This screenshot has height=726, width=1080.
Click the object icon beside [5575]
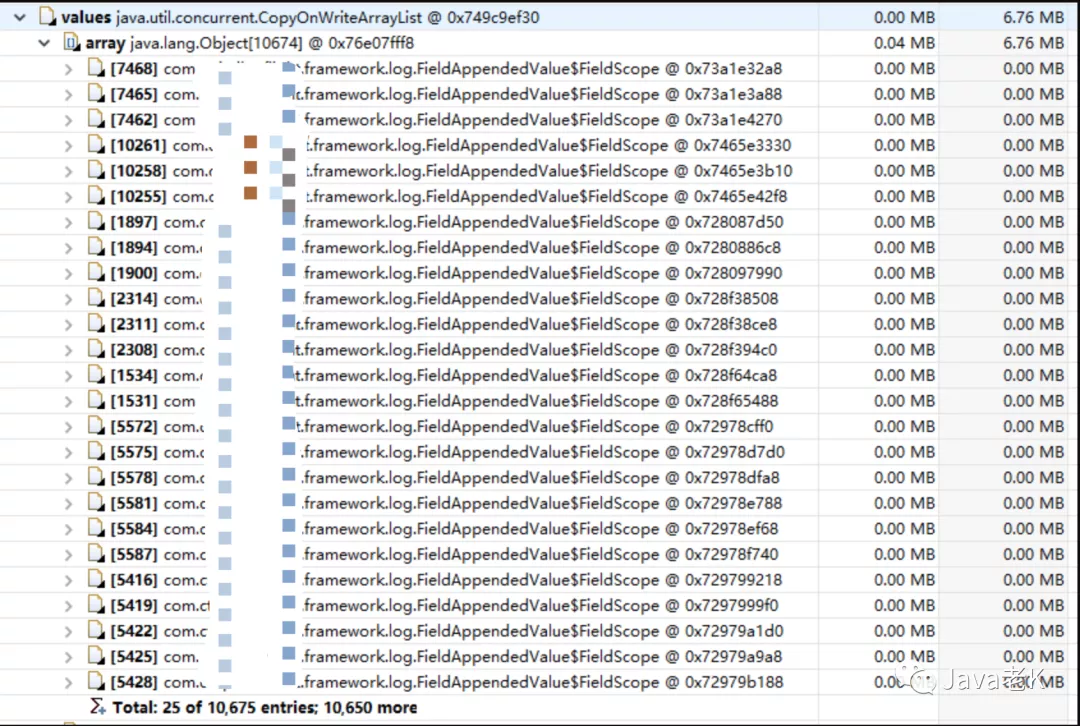click(x=96, y=452)
